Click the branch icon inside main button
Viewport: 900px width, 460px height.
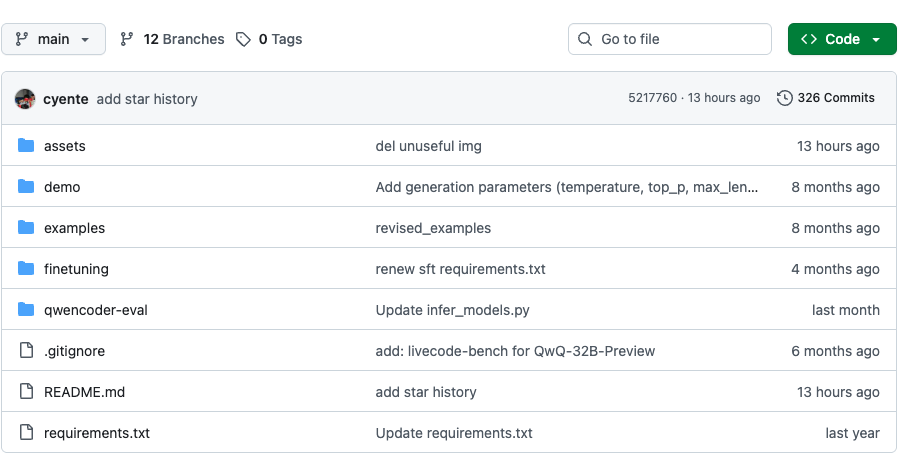coord(22,39)
